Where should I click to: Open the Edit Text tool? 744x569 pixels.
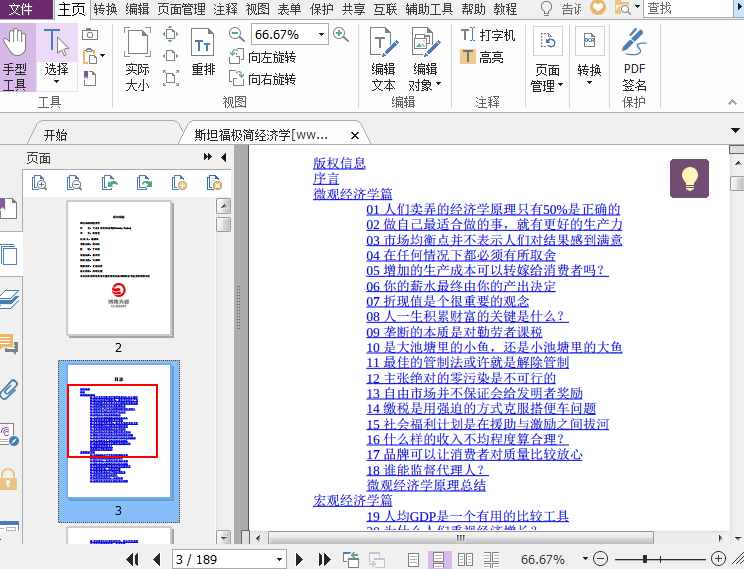tap(383, 59)
